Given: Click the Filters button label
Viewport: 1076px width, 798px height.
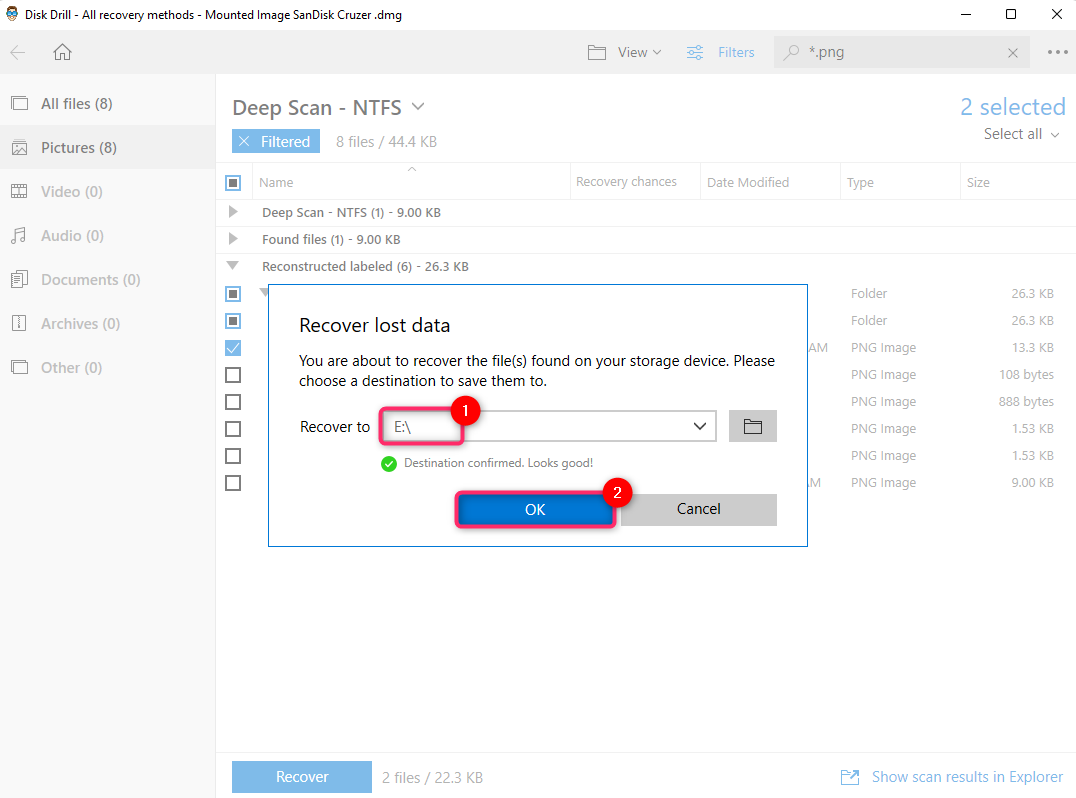Looking at the screenshot, I should 736,52.
